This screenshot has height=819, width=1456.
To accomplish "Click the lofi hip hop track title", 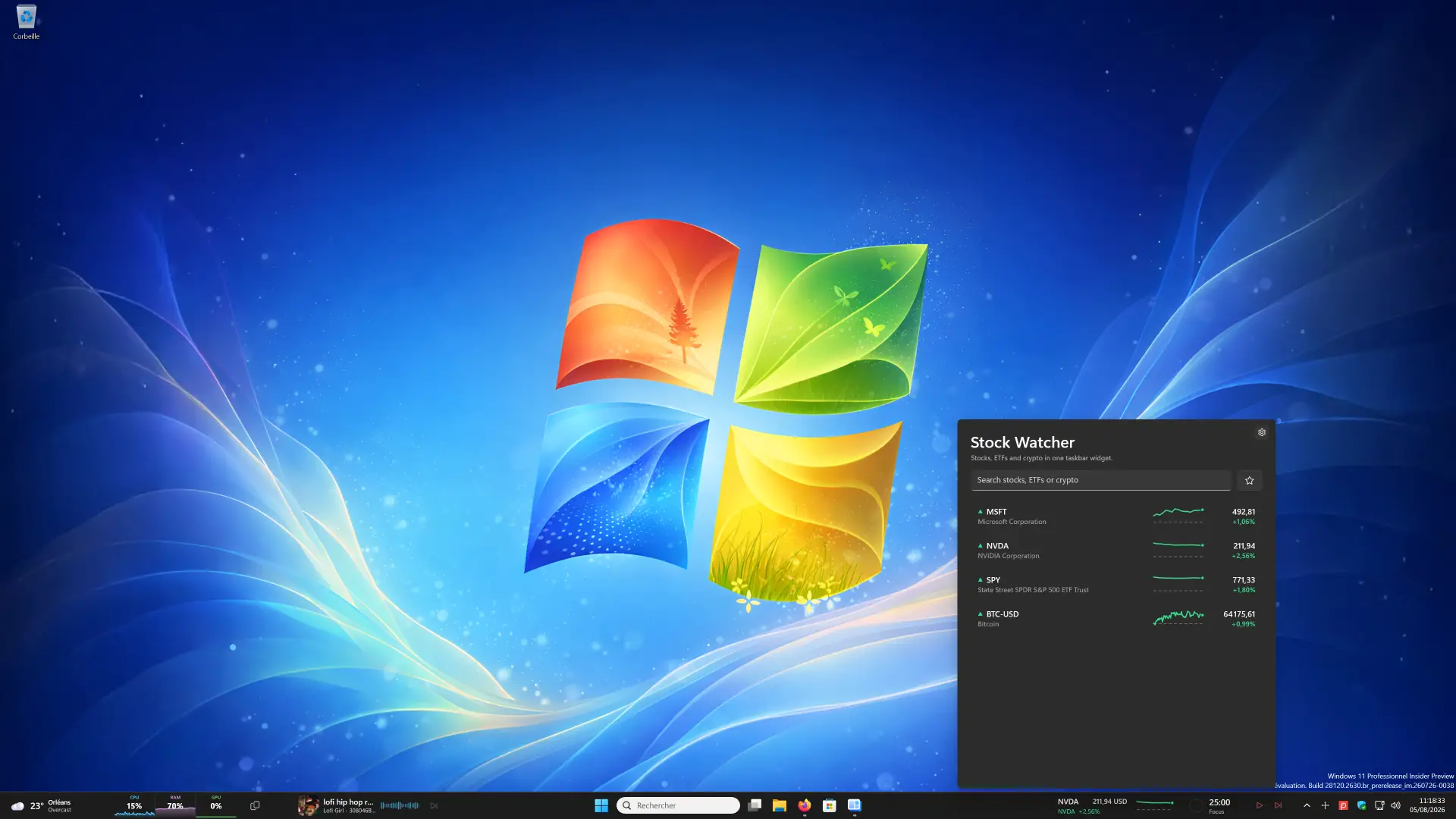I will 348,802.
